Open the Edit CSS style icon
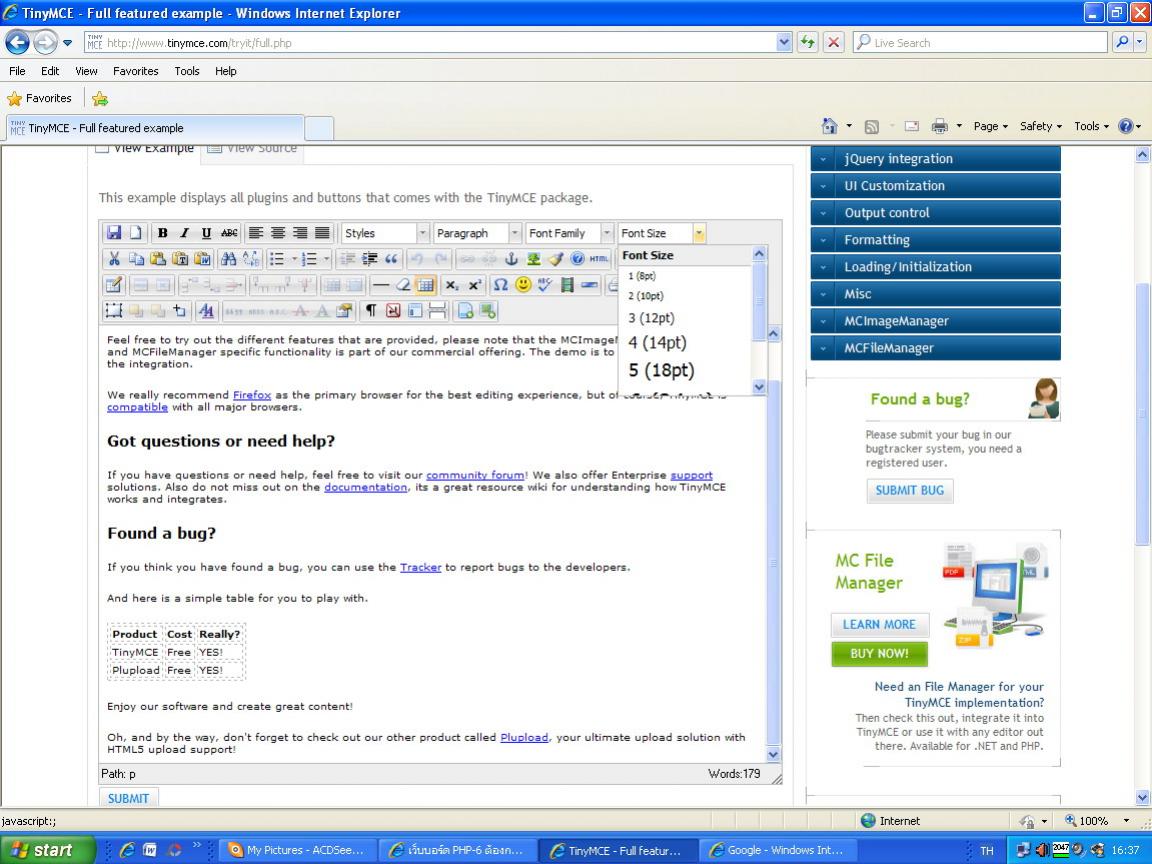Viewport: 1152px width, 864px height. click(x=206, y=311)
